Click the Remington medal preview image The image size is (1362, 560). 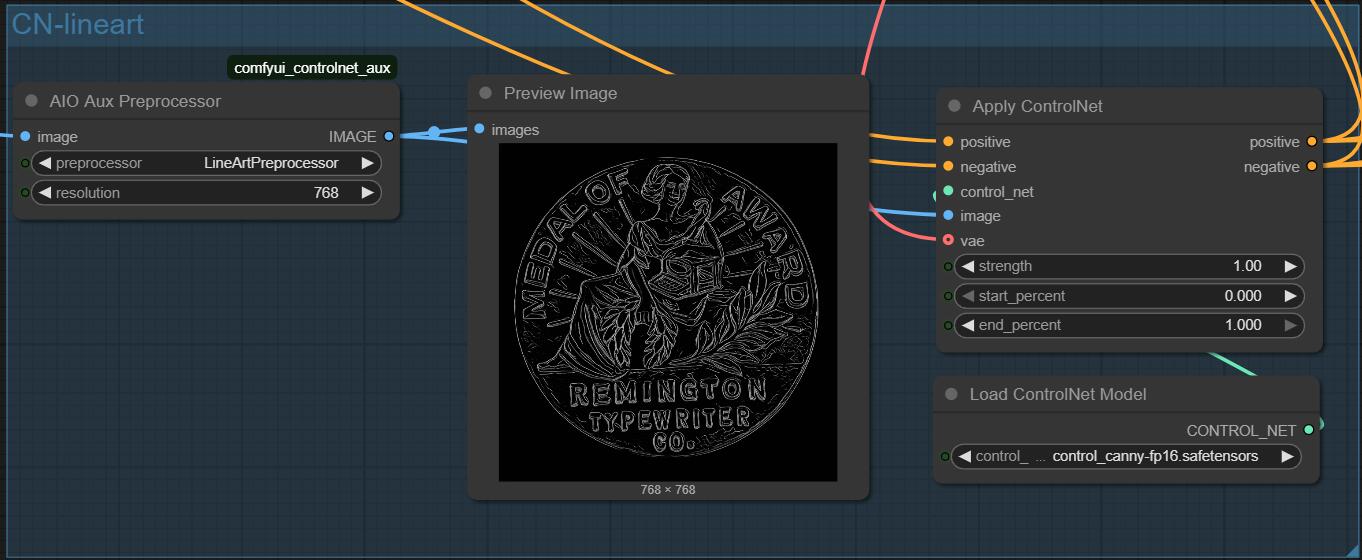tap(667, 312)
